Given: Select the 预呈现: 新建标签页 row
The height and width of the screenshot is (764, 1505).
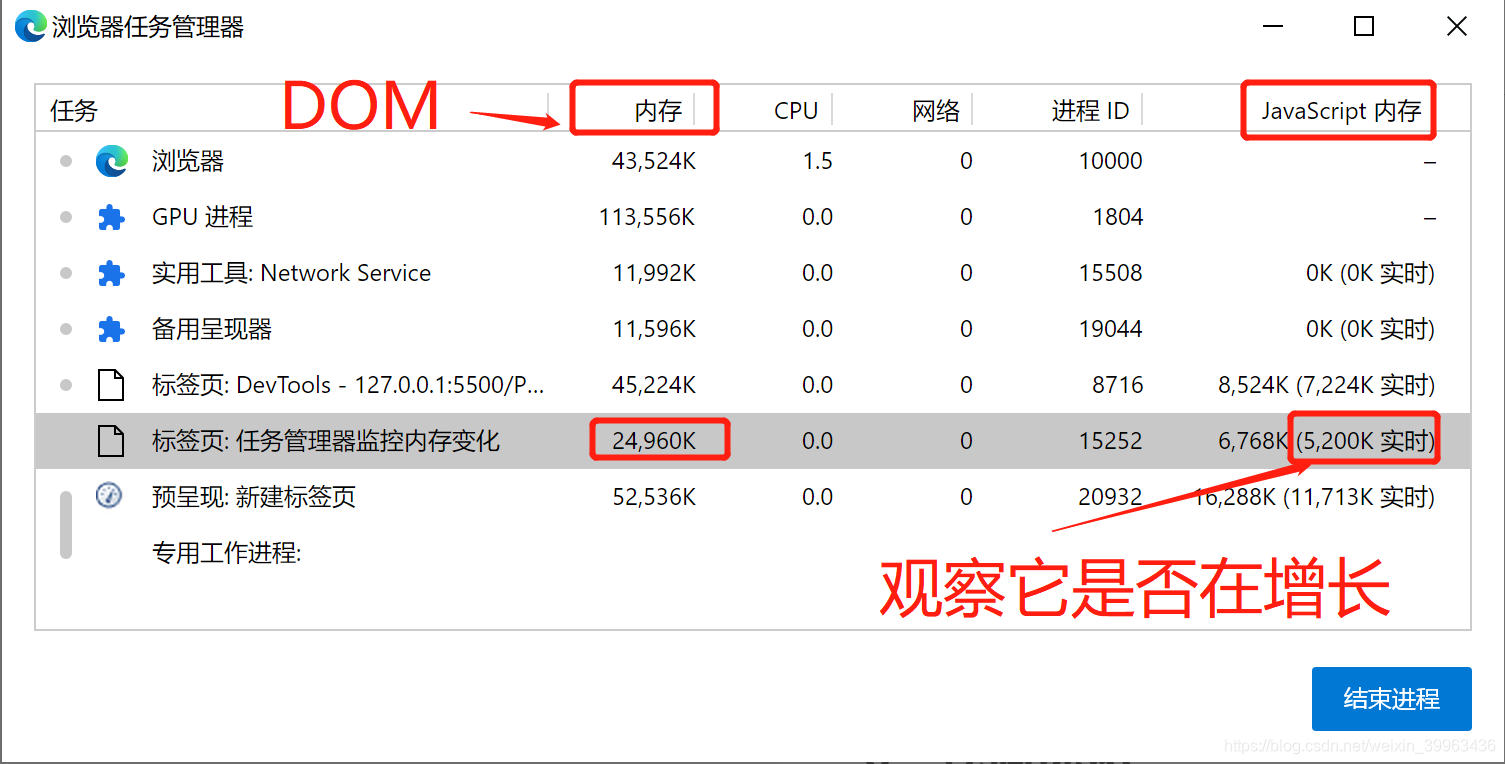Looking at the screenshot, I should [753, 497].
